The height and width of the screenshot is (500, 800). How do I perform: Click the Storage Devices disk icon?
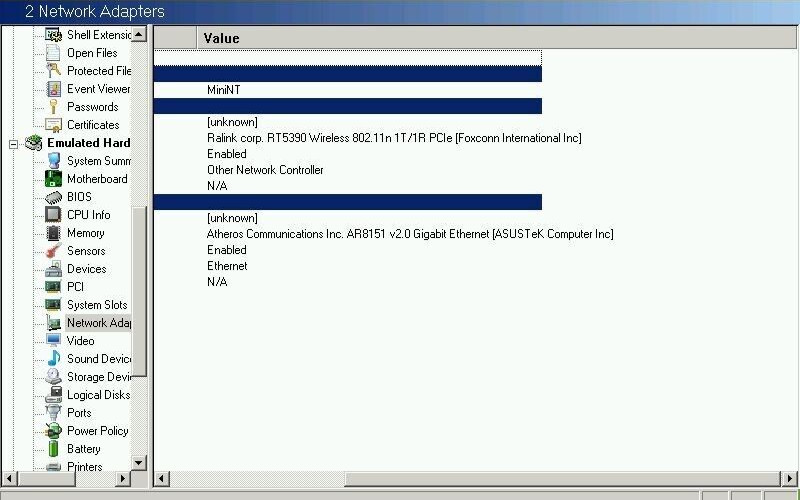point(53,377)
